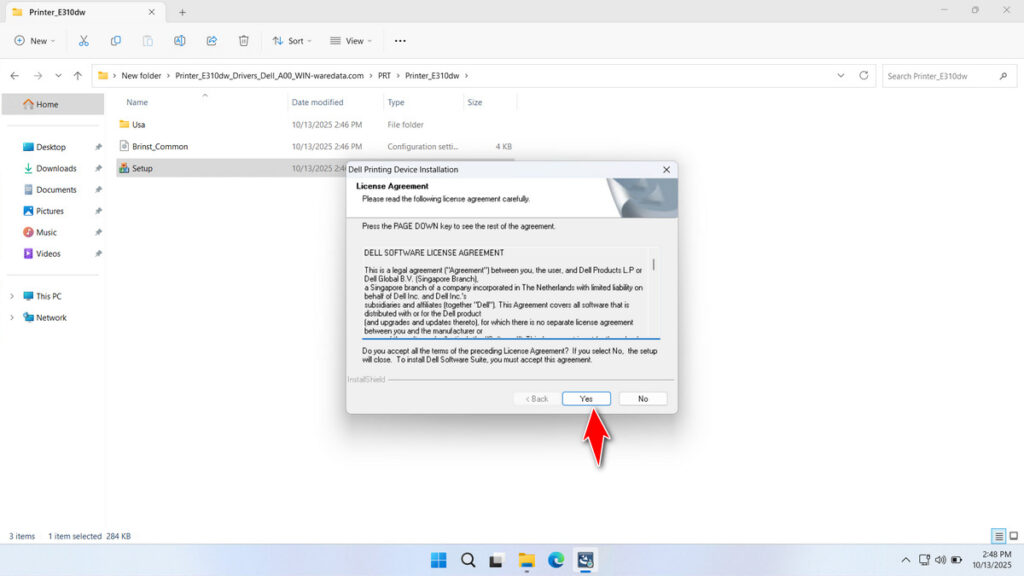
Task: Switch to large thumbnails view icon
Action: (1012, 536)
